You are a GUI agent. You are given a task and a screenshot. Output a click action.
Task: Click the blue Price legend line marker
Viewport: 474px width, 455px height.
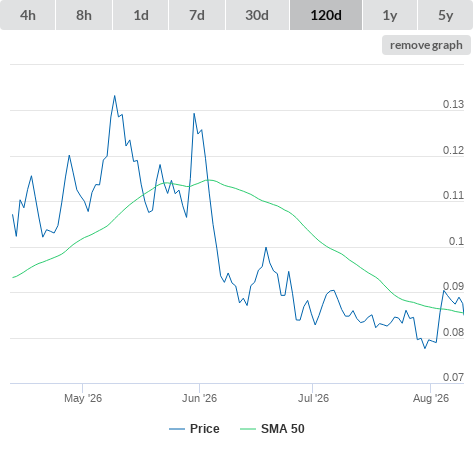coord(177,429)
